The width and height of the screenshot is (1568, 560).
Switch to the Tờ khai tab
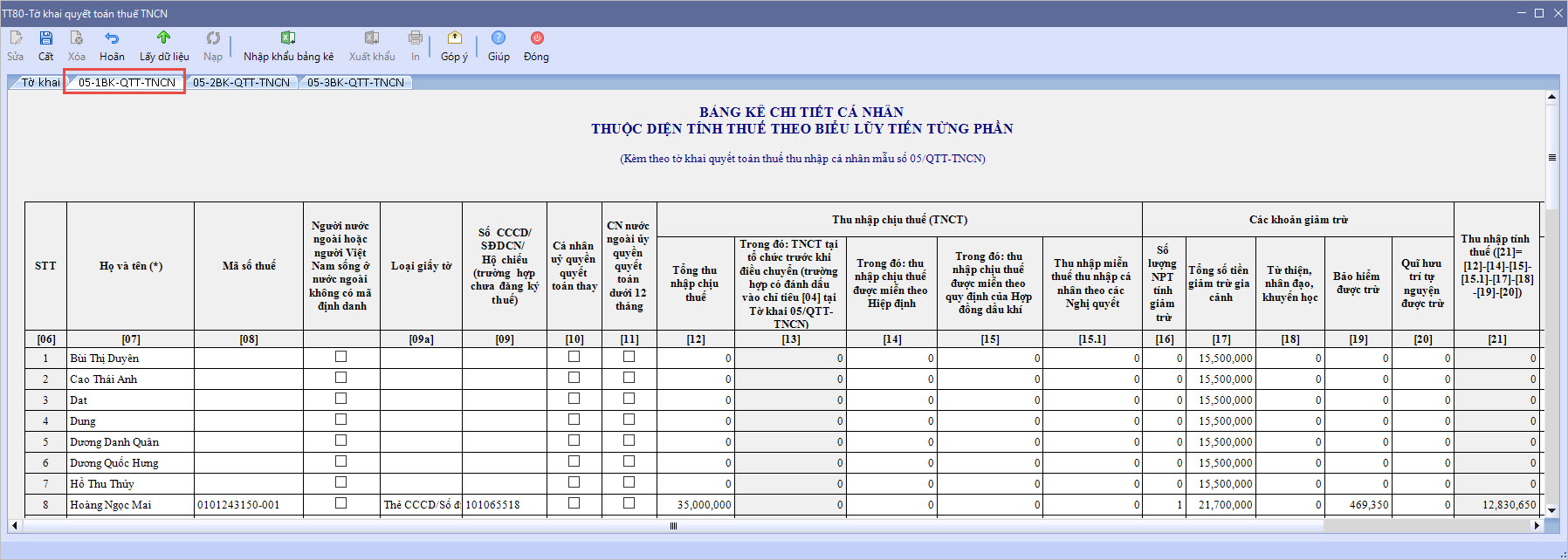pyautogui.click(x=40, y=83)
